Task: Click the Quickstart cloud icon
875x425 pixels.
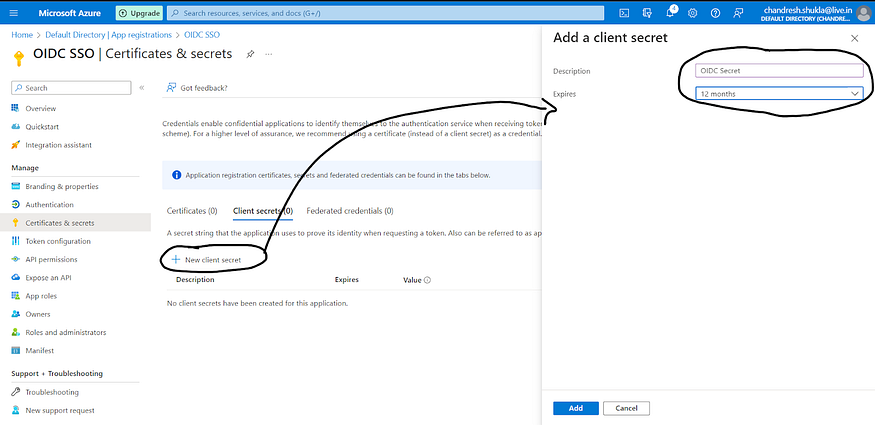Action: coord(15,127)
